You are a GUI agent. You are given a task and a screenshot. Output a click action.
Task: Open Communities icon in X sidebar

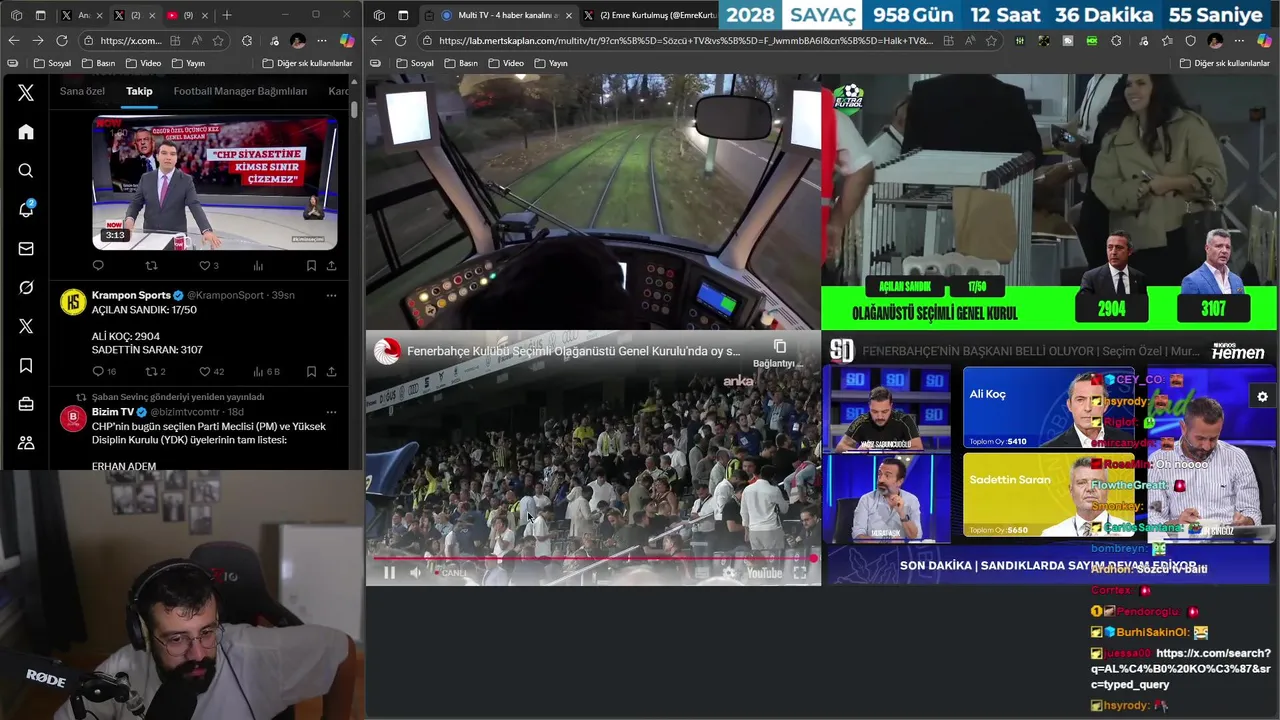point(26,443)
